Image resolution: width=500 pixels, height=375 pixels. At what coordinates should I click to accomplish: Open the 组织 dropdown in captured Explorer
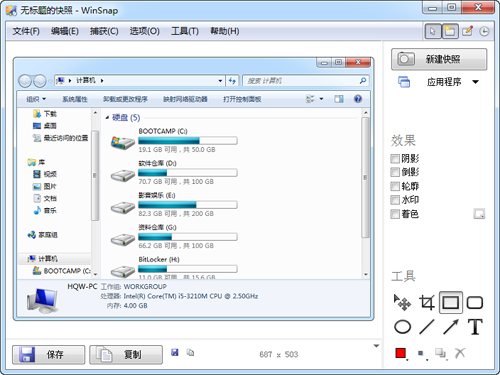36,99
